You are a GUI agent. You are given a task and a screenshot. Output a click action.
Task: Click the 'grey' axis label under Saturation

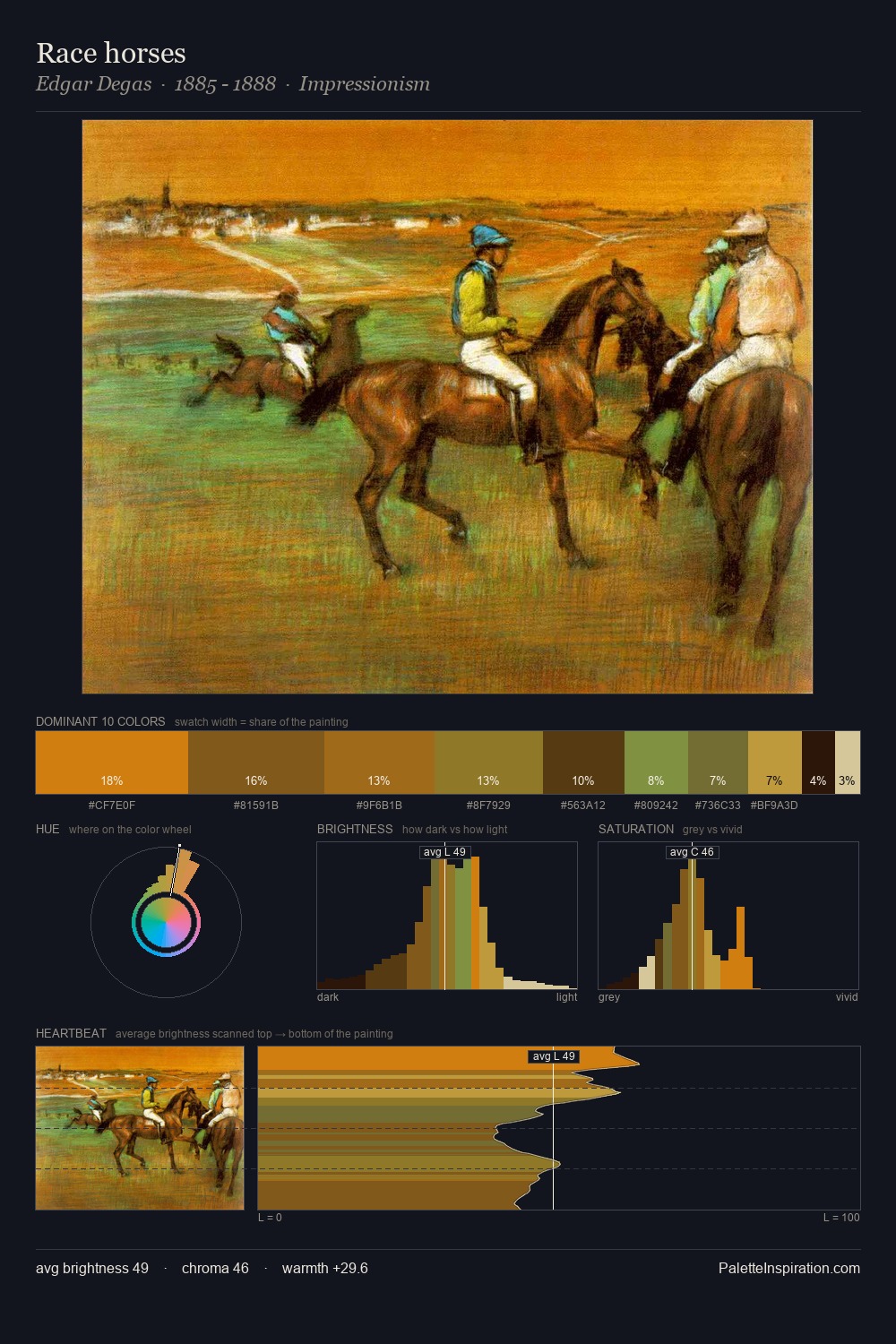coord(609,997)
